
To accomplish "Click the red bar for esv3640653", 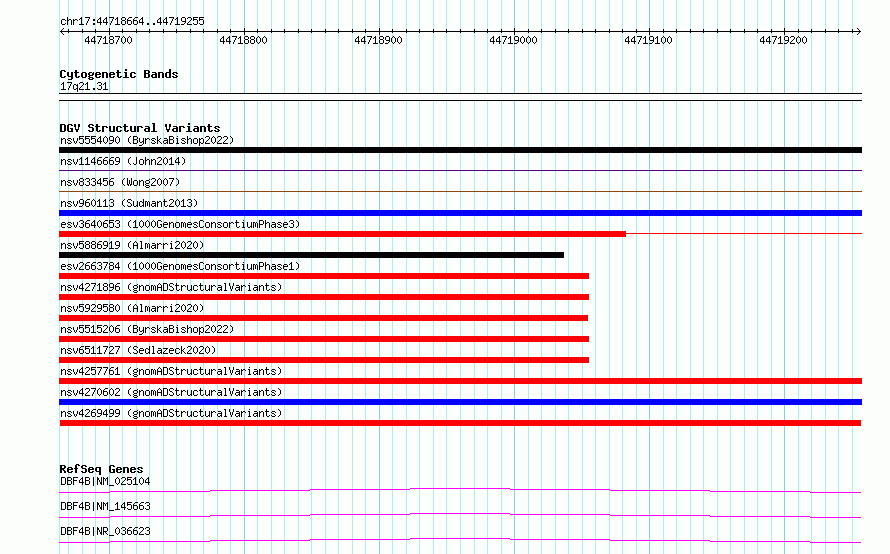I will [x=342, y=234].
